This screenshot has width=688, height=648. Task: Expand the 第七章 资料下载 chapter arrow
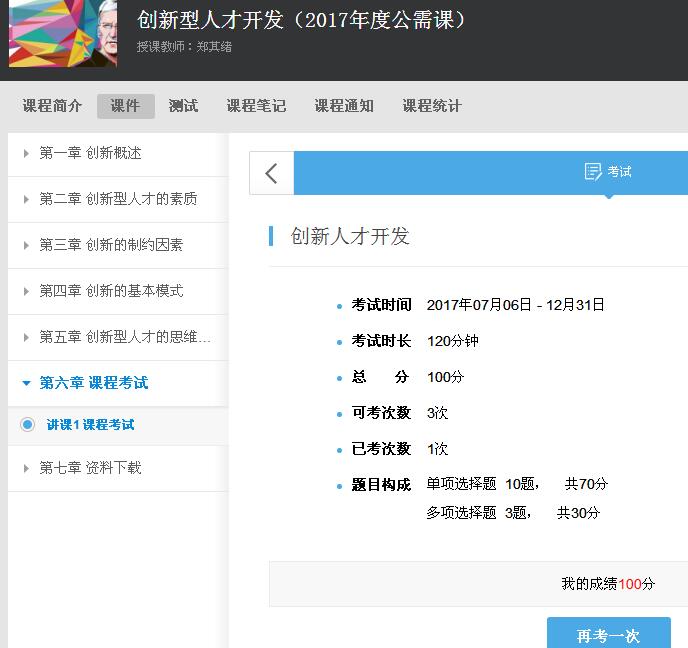coord(26,468)
